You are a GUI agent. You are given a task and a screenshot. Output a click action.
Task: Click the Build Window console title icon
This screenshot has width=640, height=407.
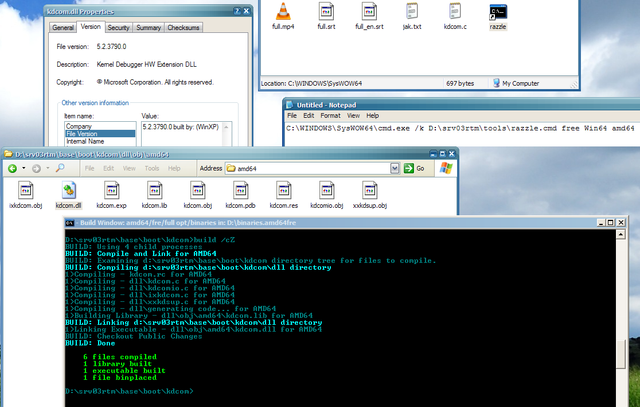pyautogui.click(x=70, y=223)
